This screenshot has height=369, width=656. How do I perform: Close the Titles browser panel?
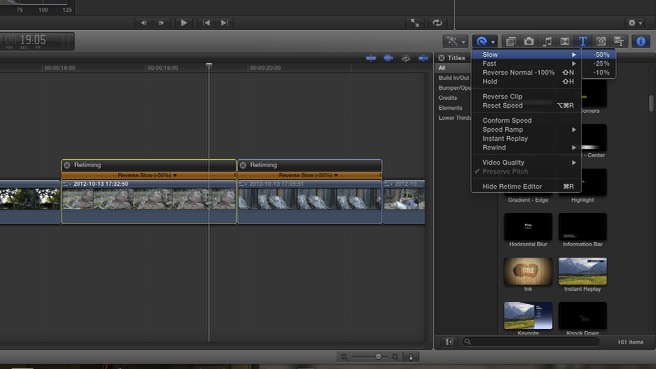tap(441, 58)
